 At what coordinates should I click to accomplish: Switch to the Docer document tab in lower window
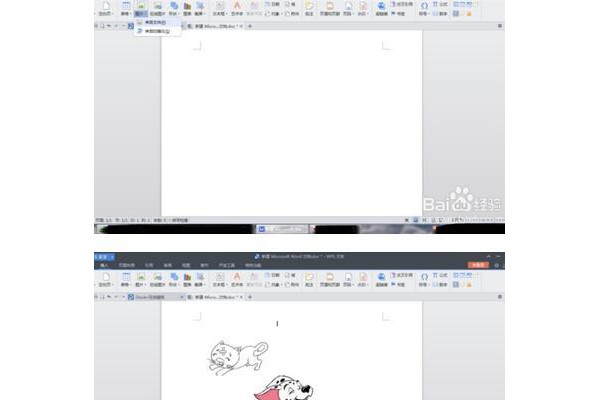pyautogui.click(x=155, y=297)
